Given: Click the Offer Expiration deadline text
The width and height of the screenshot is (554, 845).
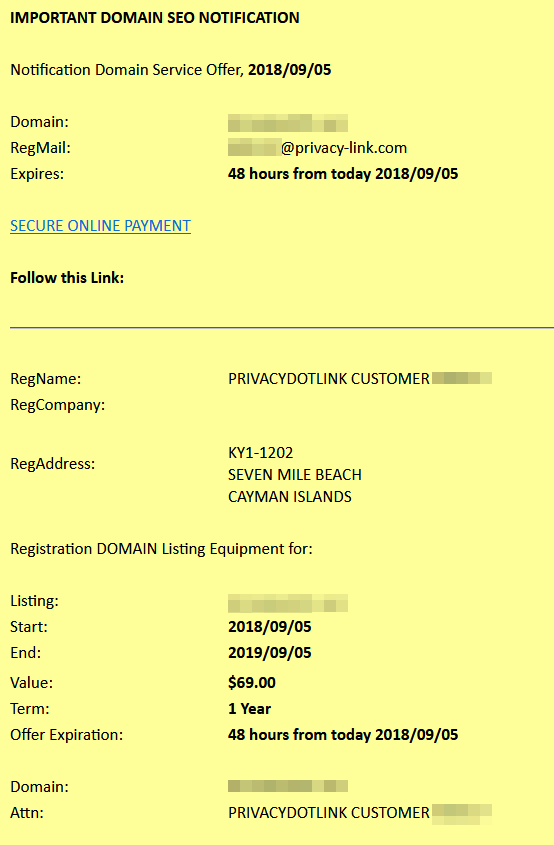Looking at the screenshot, I should coord(343,735).
